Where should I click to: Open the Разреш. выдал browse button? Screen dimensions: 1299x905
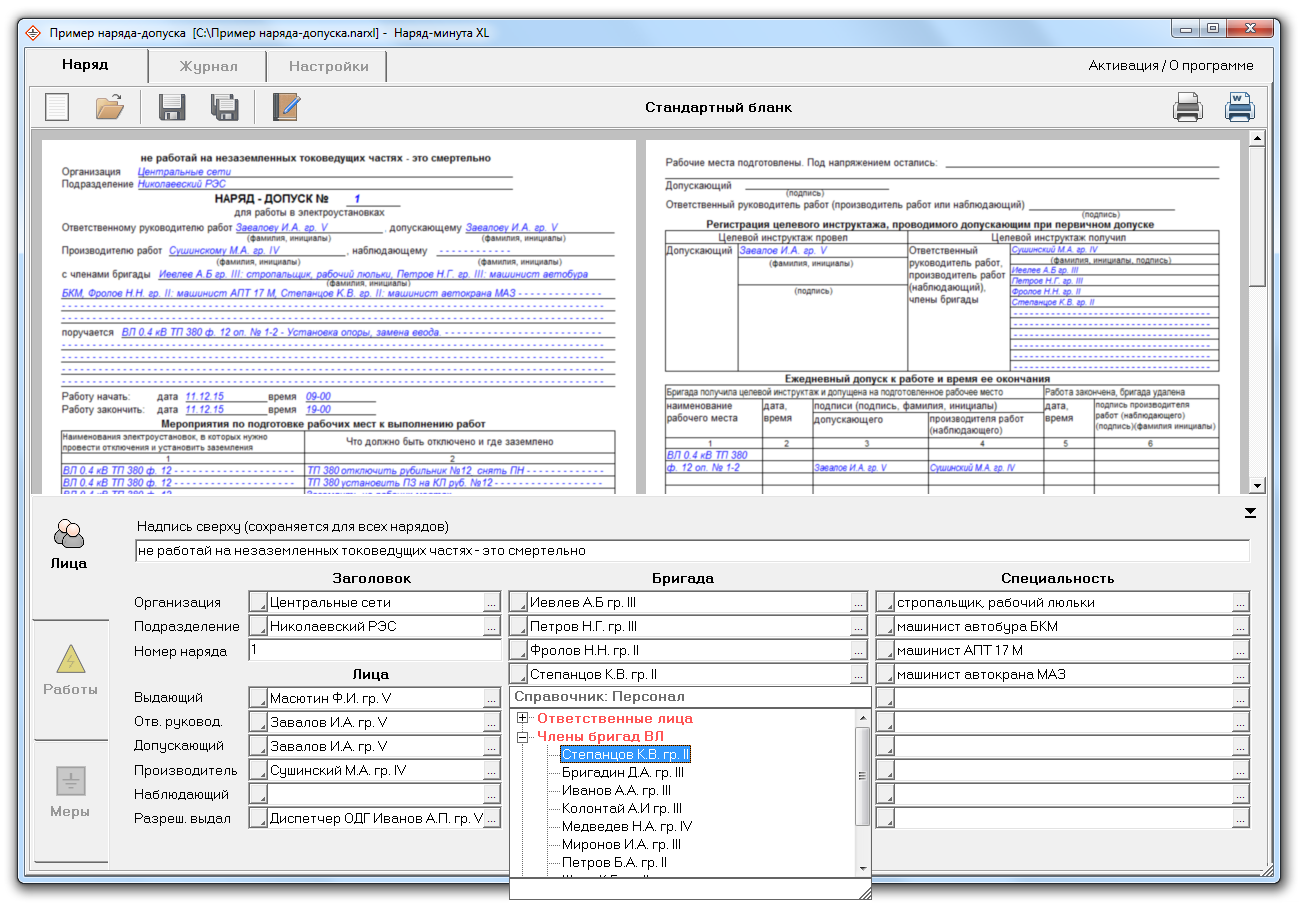pyautogui.click(x=491, y=819)
